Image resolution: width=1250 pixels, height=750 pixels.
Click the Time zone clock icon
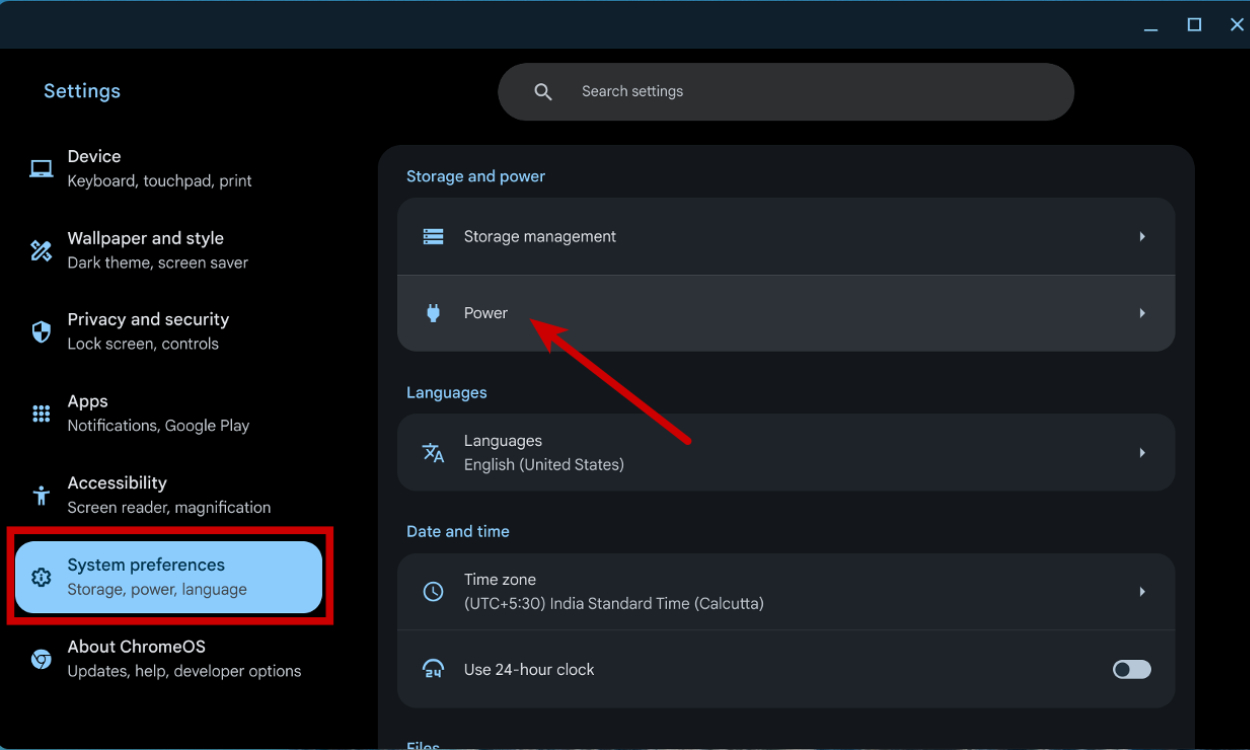tap(433, 591)
